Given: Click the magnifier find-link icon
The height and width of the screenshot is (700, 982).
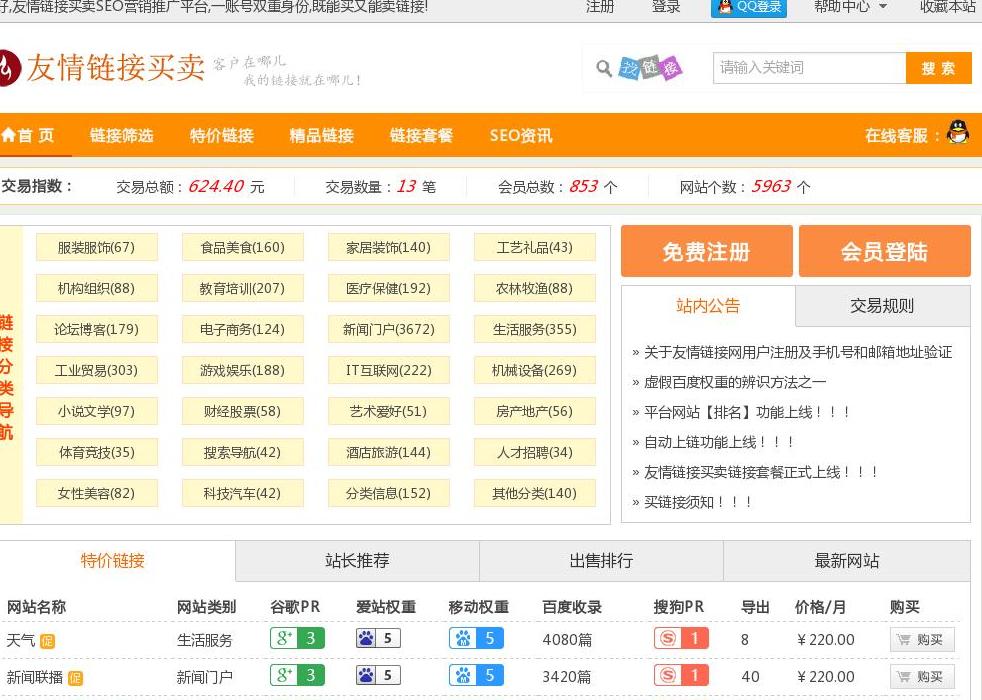Looking at the screenshot, I should click(604, 68).
